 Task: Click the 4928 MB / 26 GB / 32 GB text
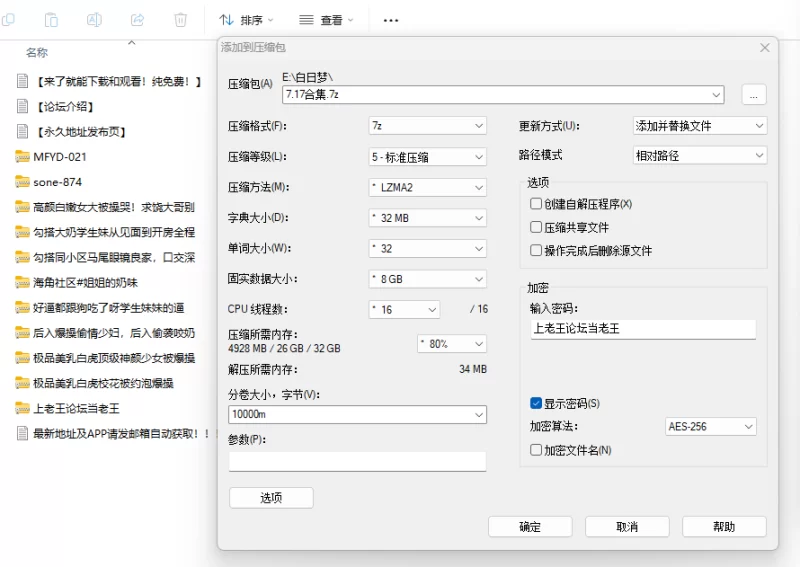[284, 348]
